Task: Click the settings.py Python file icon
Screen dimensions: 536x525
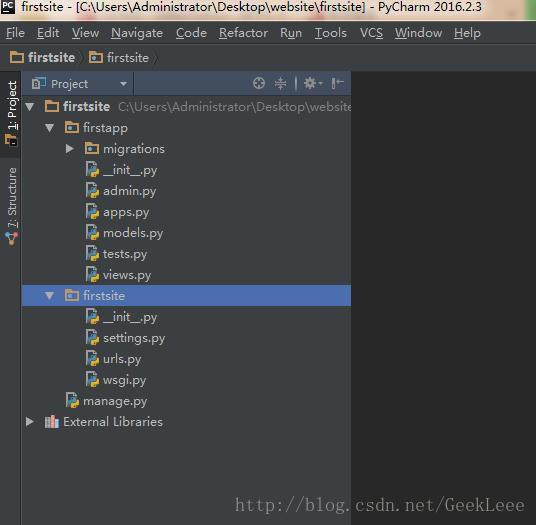Action: [92, 338]
